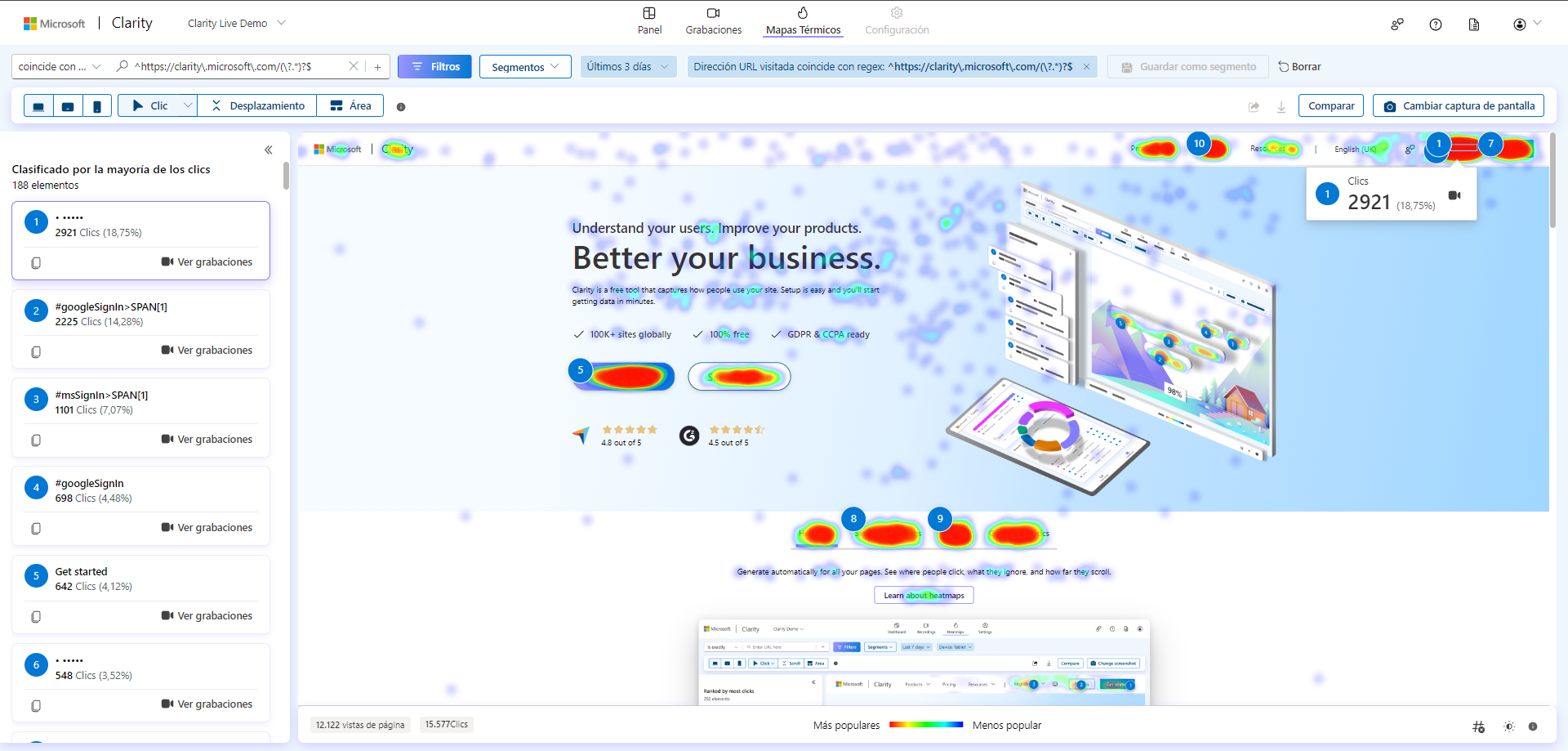Click '12.122 vistas de página' status
Screen dimensions: 1568x751
[360, 725]
